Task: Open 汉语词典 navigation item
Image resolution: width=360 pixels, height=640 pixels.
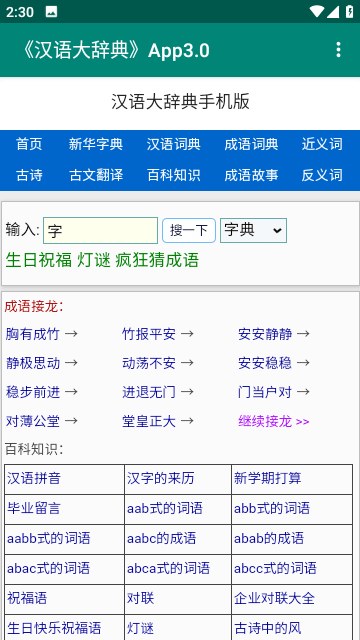Action: (174, 144)
